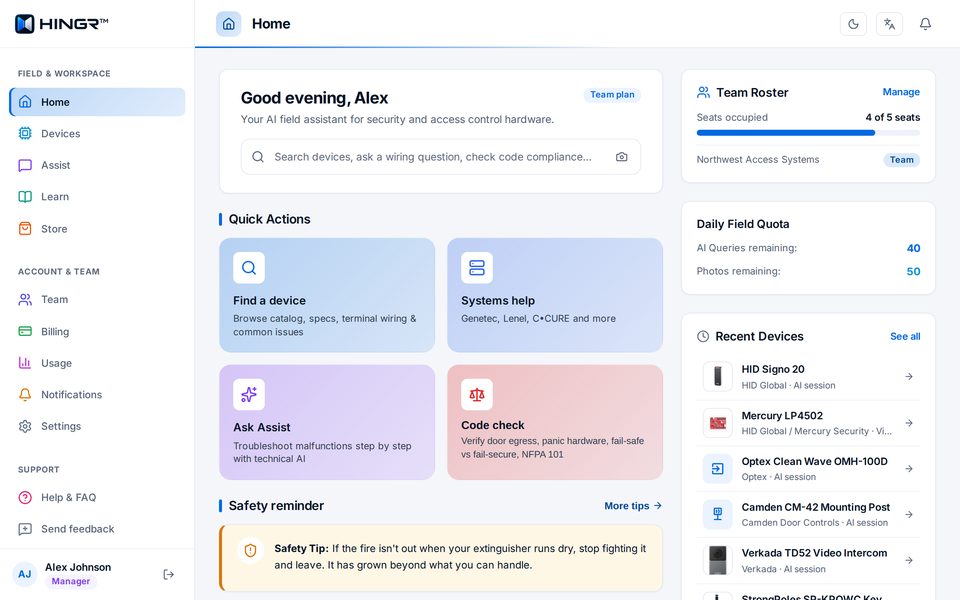This screenshot has height=600, width=960.
Task: Open the Learn section
Action: (97, 197)
